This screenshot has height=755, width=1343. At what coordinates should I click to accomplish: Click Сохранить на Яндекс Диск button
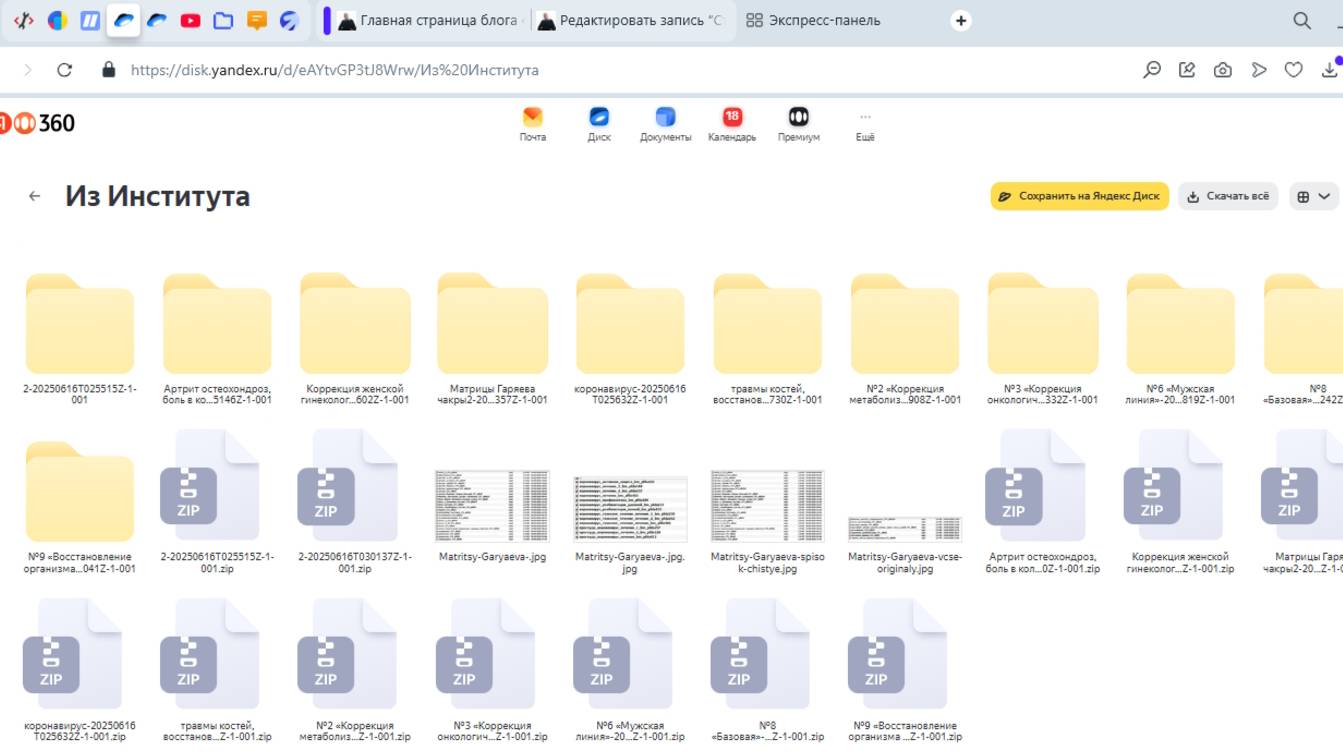pyautogui.click(x=1080, y=196)
